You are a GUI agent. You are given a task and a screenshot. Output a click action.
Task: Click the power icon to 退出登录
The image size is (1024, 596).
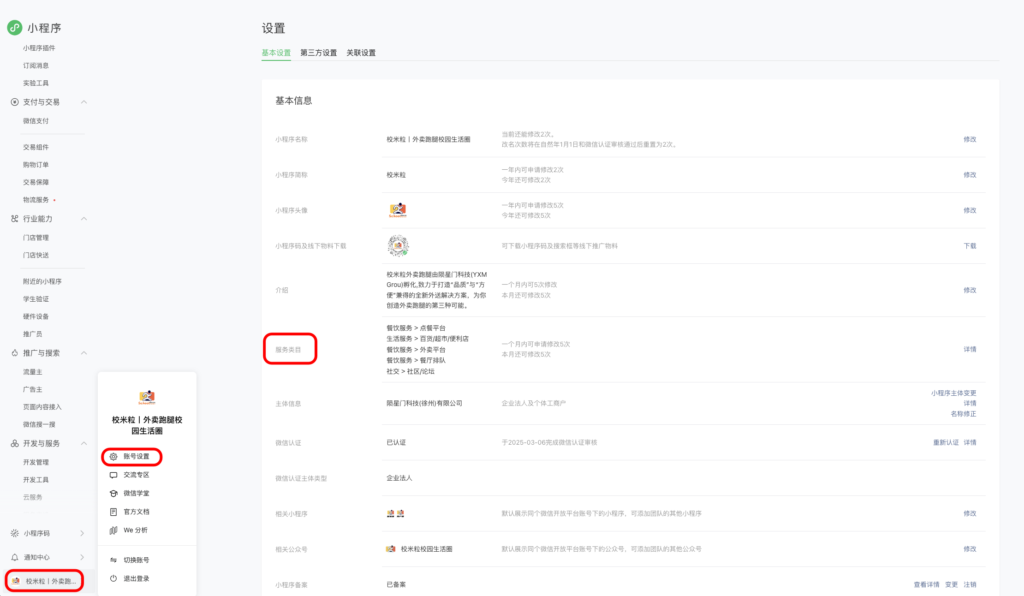coord(113,577)
